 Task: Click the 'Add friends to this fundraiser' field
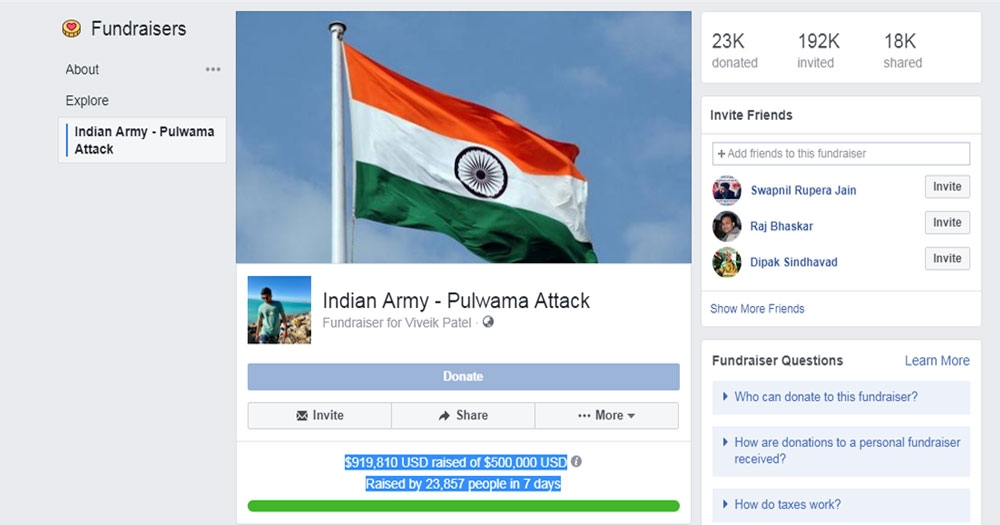(x=841, y=154)
